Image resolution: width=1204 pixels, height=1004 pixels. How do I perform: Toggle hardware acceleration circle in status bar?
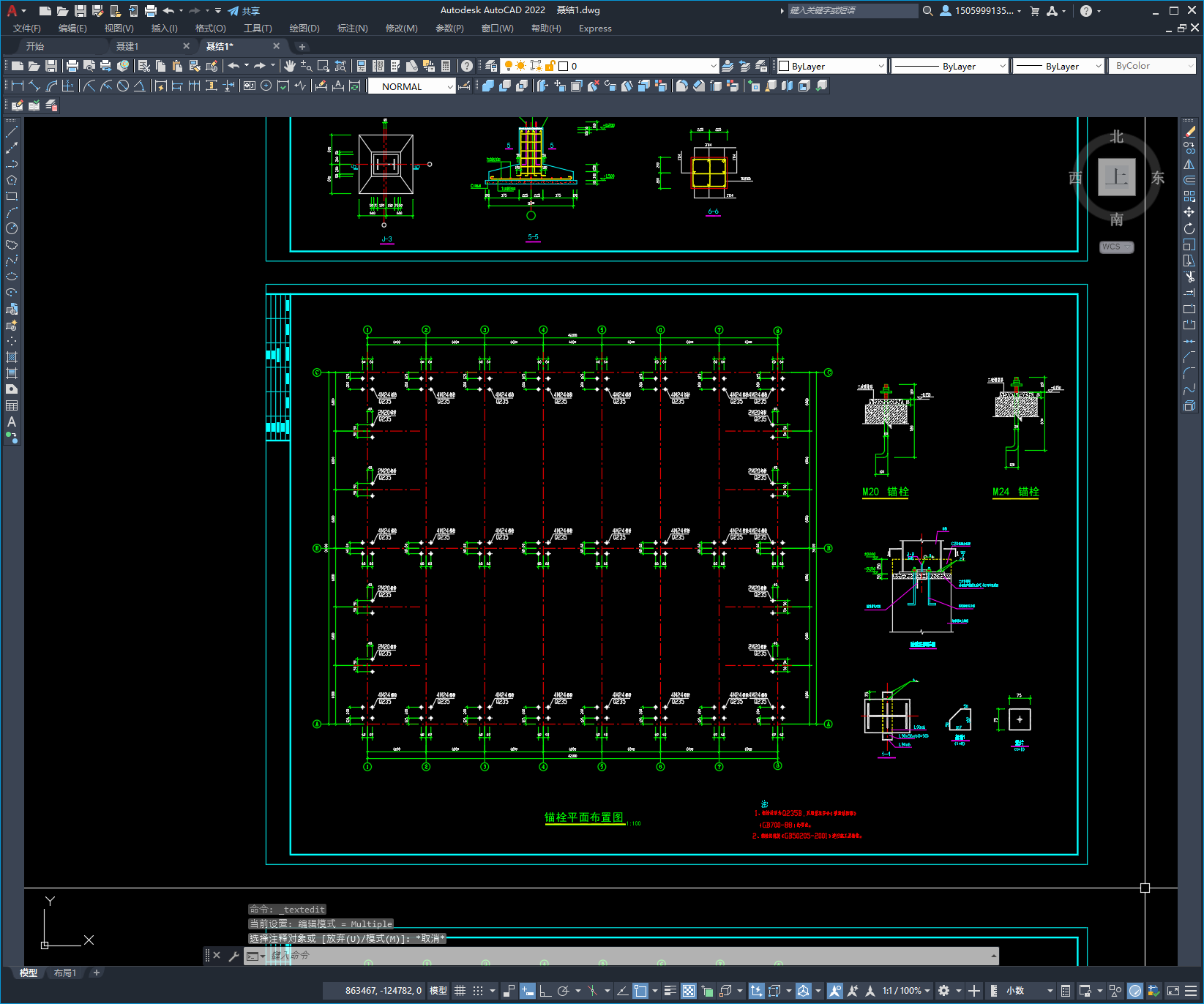click(1135, 991)
